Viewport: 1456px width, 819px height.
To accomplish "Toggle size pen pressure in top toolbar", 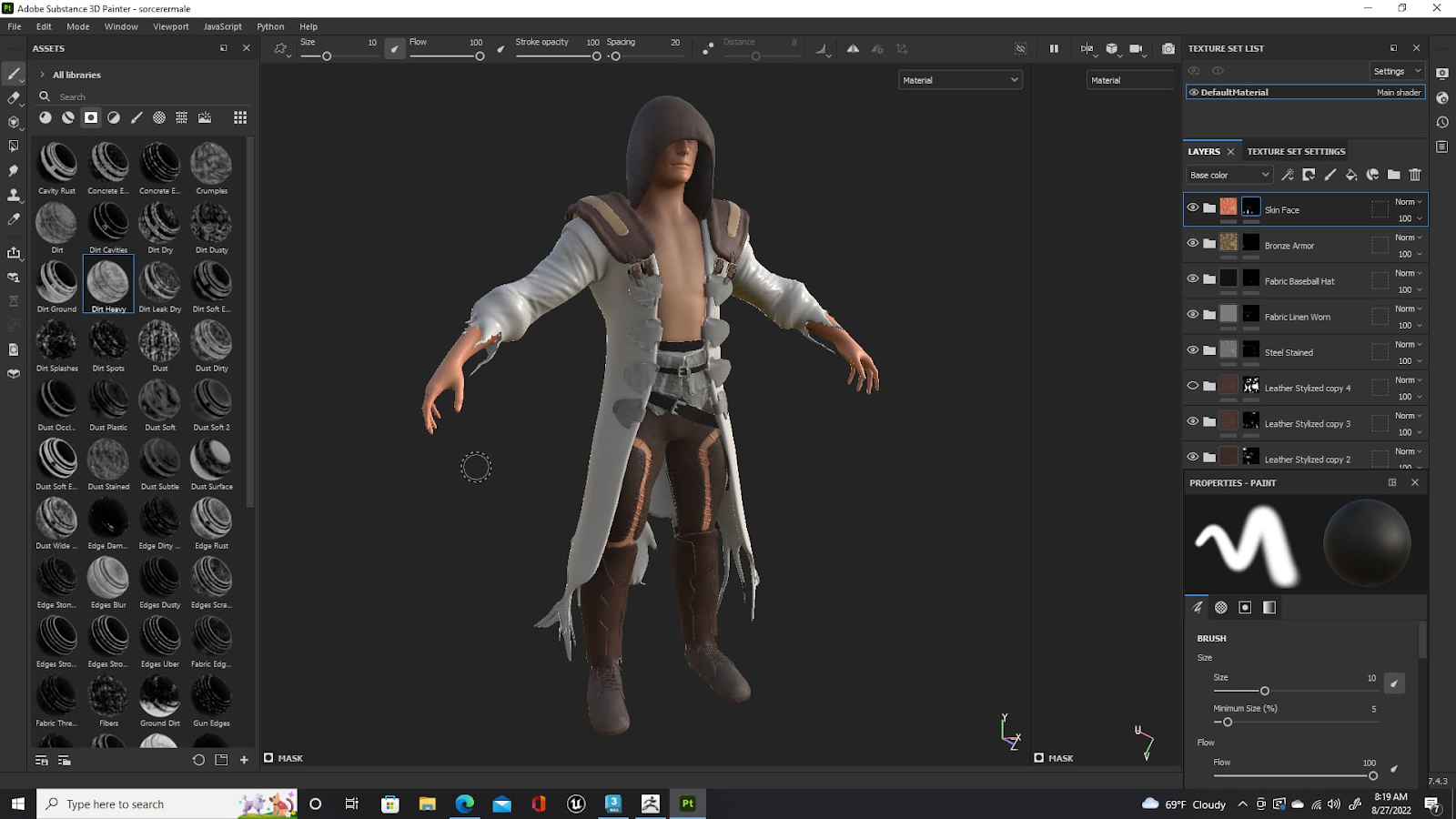I will click(394, 49).
